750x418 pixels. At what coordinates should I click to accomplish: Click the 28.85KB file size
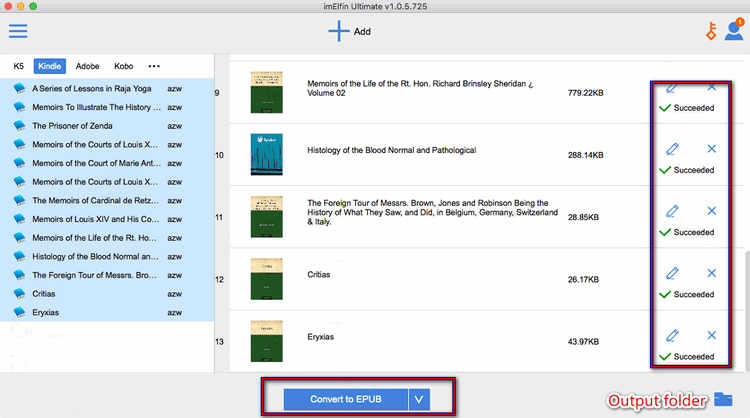[x=583, y=217]
